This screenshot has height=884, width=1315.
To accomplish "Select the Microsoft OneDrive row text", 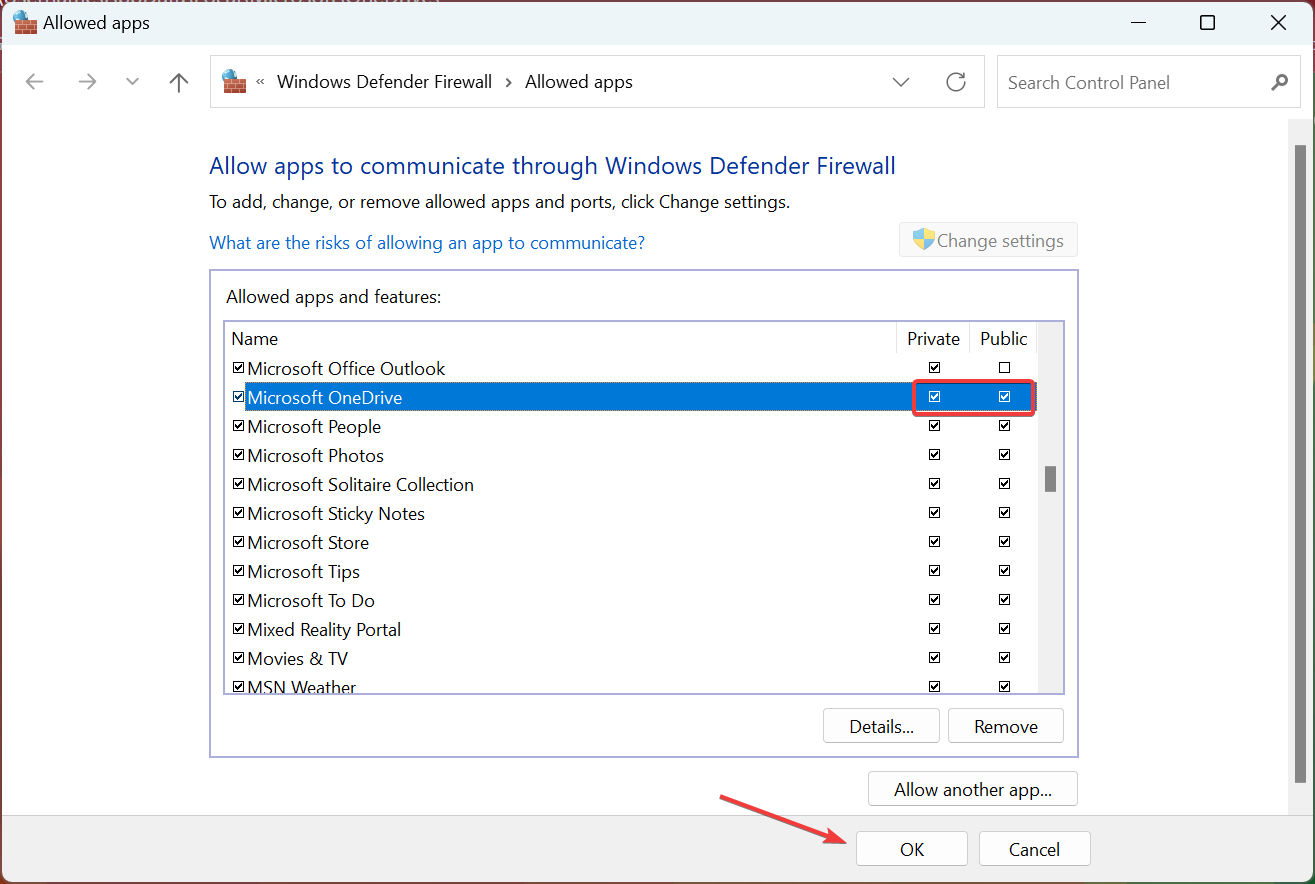I will click(325, 398).
